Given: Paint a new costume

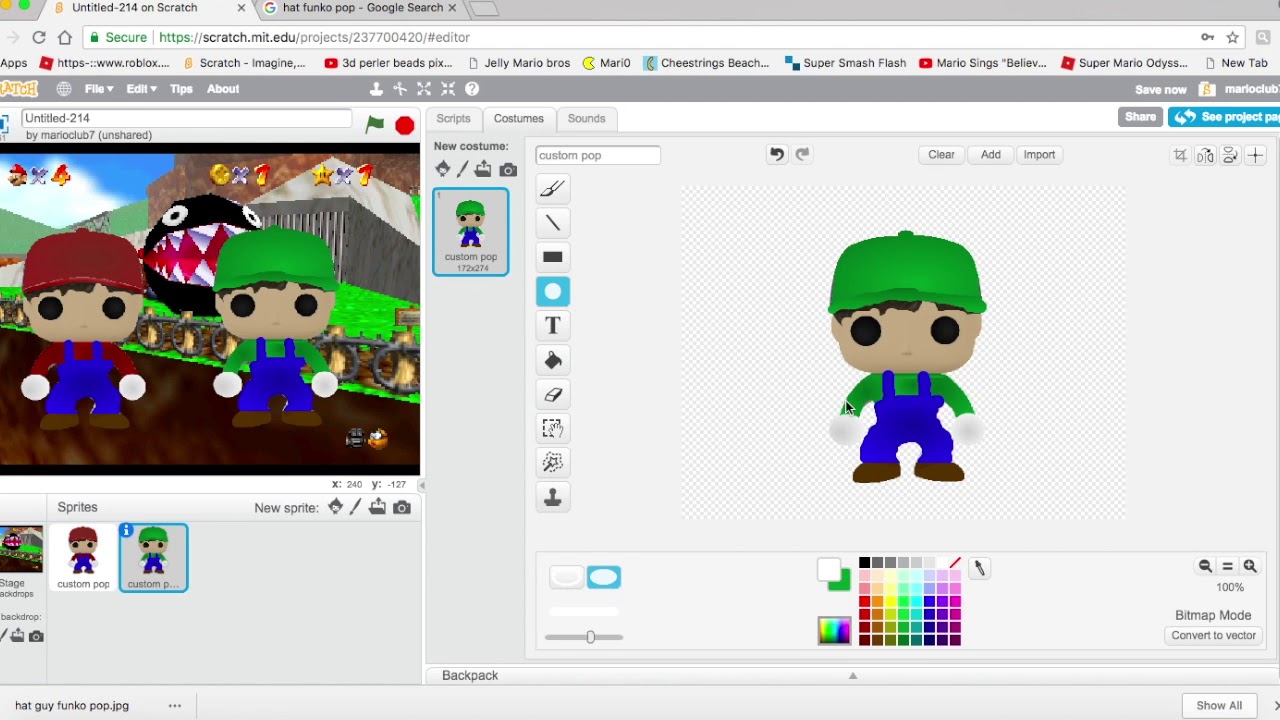Looking at the screenshot, I should [462, 169].
